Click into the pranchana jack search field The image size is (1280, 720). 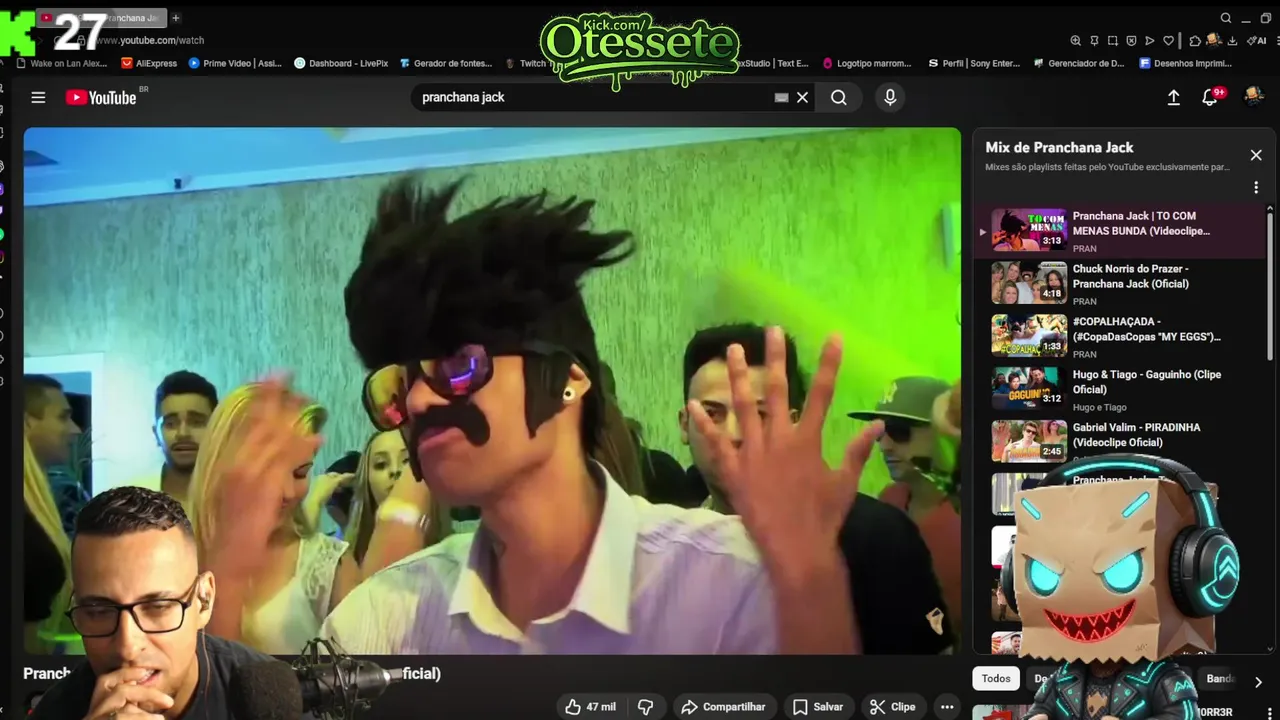point(595,97)
